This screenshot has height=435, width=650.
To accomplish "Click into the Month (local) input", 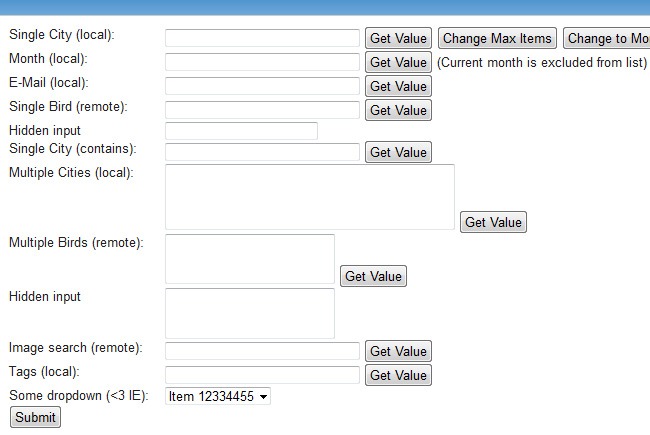I will pyautogui.click(x=262, y=62).
